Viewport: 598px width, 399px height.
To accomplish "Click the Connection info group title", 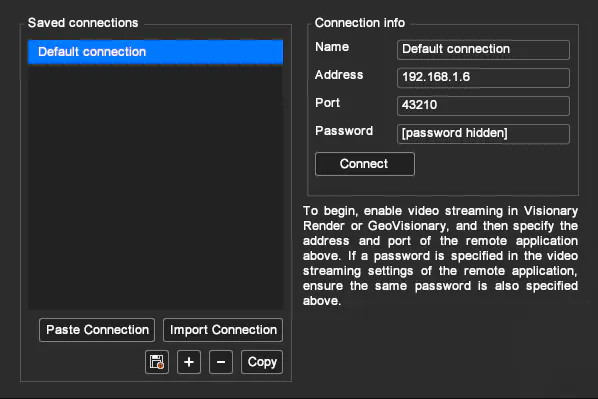I will (360, 23).
